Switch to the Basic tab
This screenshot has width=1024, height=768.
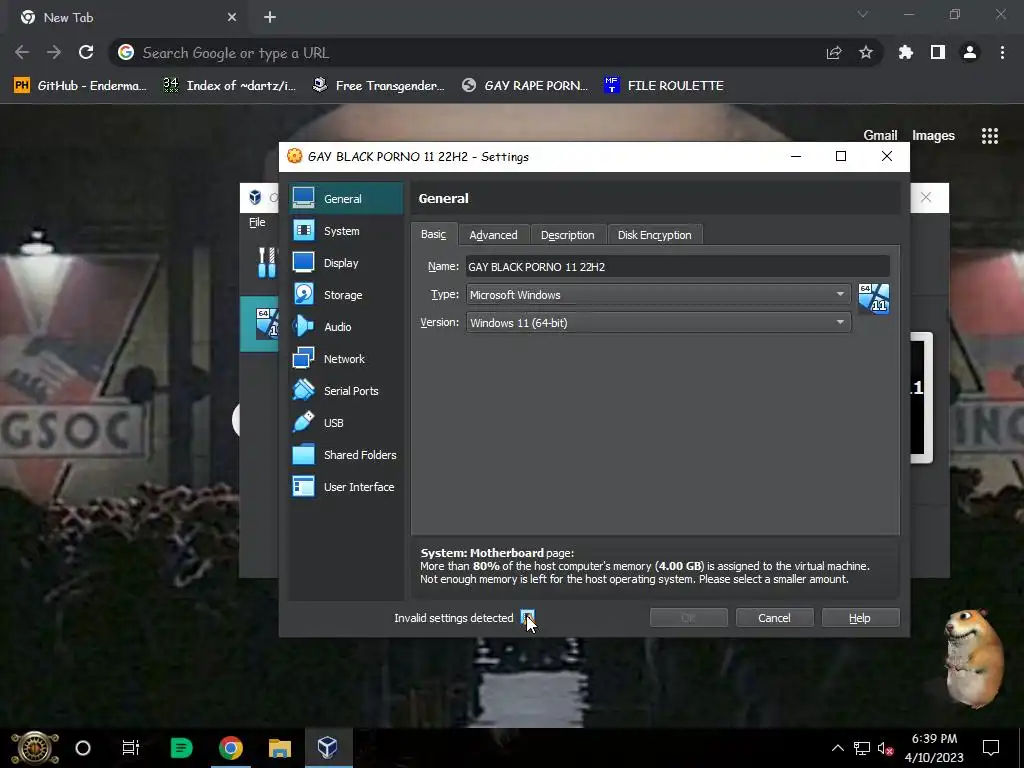click(x=433, y=234)
